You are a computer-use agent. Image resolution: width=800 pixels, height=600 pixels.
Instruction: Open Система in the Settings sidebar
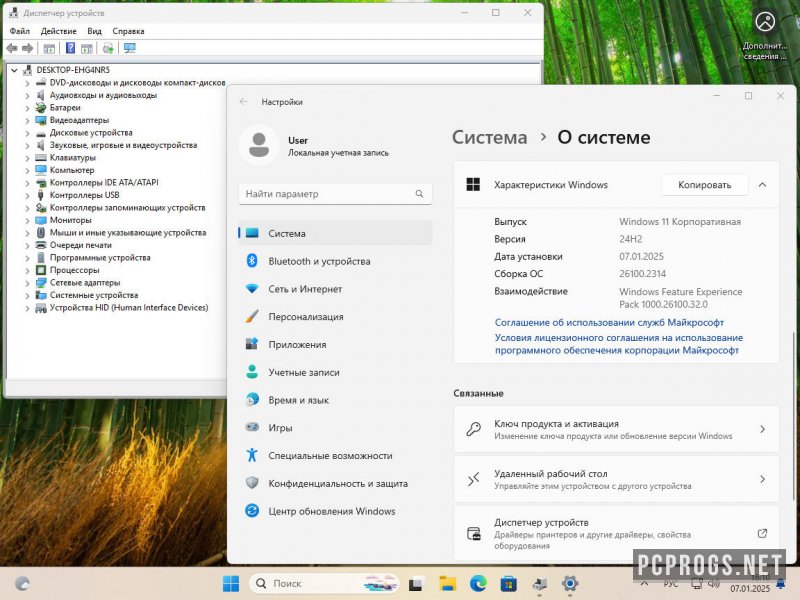pyautogui.click(x=335, y=233)
